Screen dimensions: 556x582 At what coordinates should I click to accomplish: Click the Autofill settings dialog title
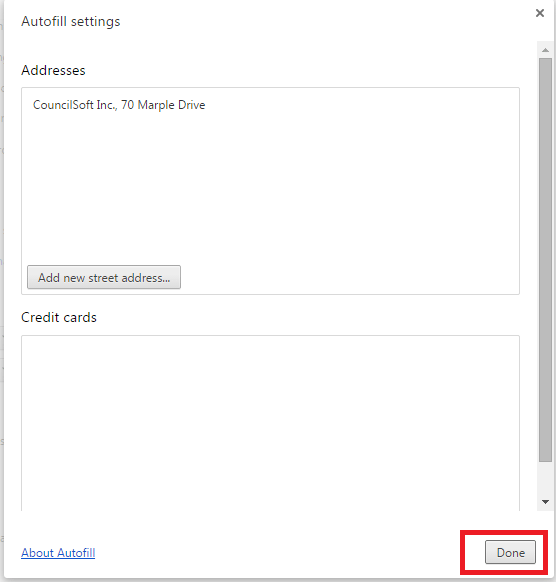tap(71, 22)
